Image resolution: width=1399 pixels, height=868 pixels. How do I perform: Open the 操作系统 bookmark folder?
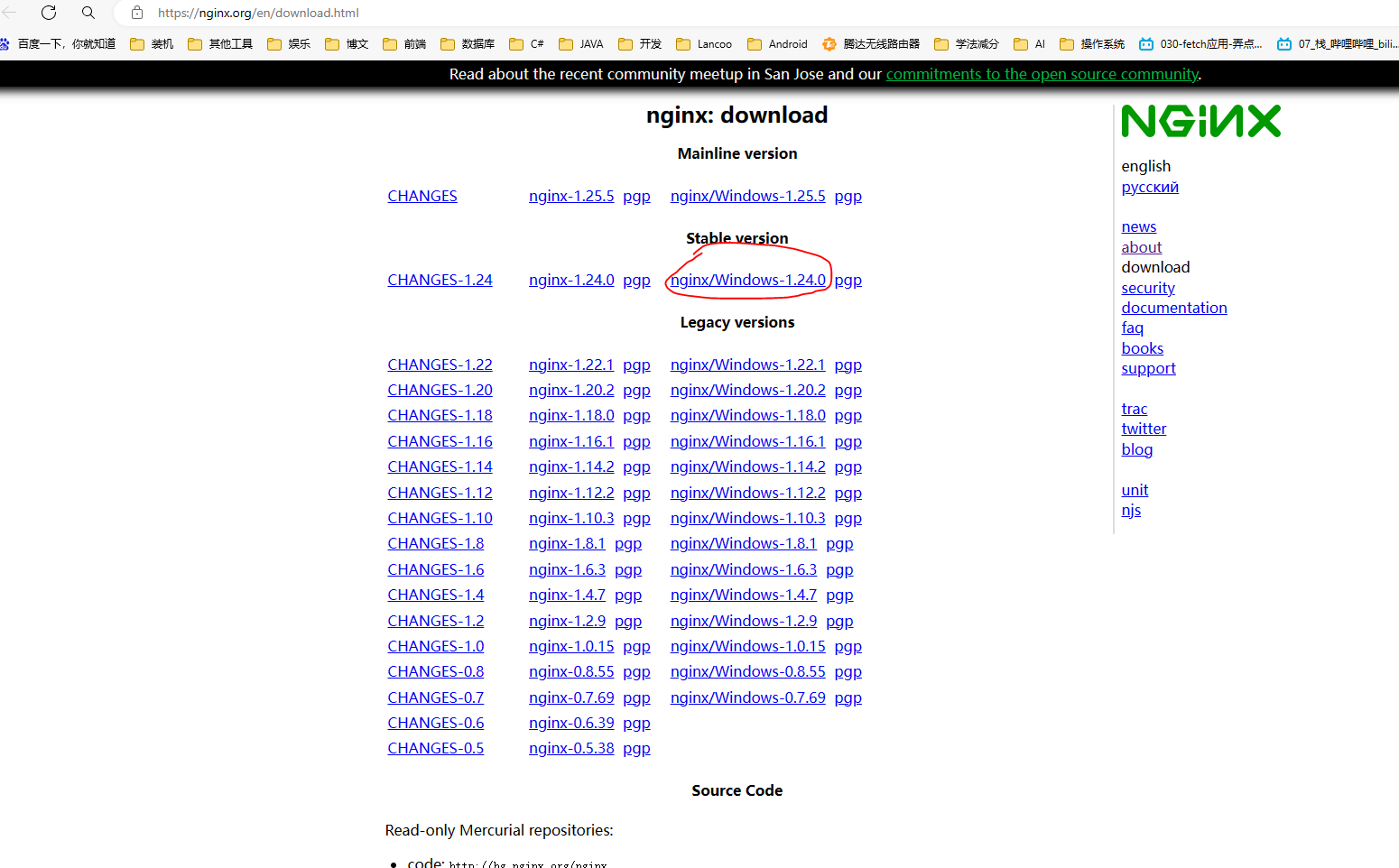[x=1092, y=43]
